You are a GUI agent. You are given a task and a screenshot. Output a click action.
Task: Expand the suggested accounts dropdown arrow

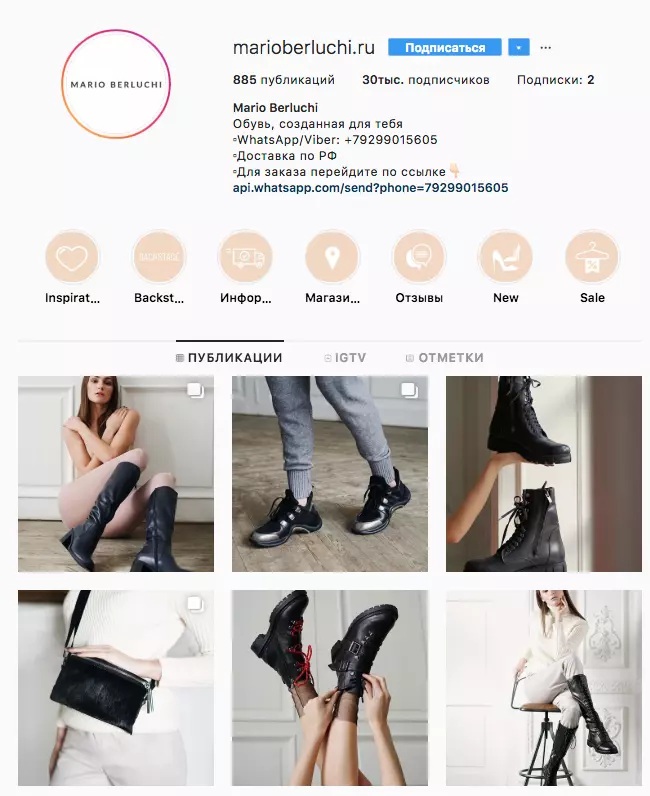click(518, 48)
